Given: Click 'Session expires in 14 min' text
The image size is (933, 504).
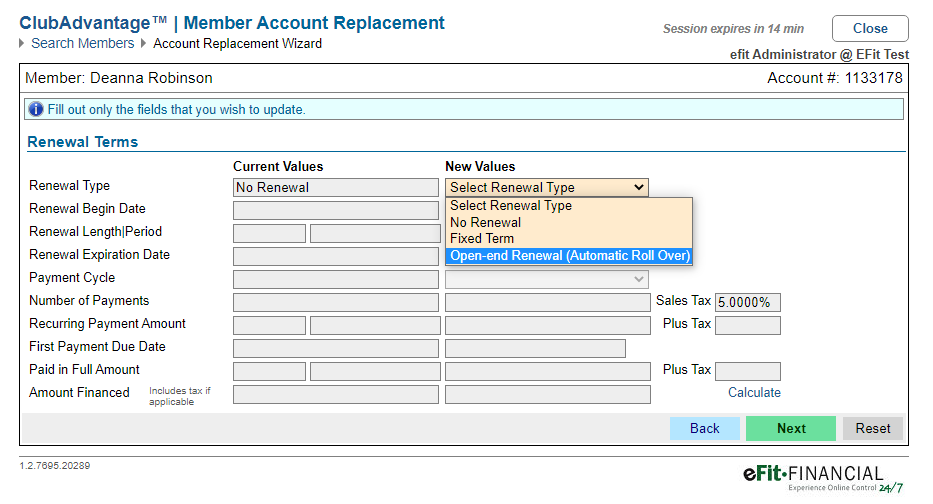Looking at the screenshot, I should point(733,29).
